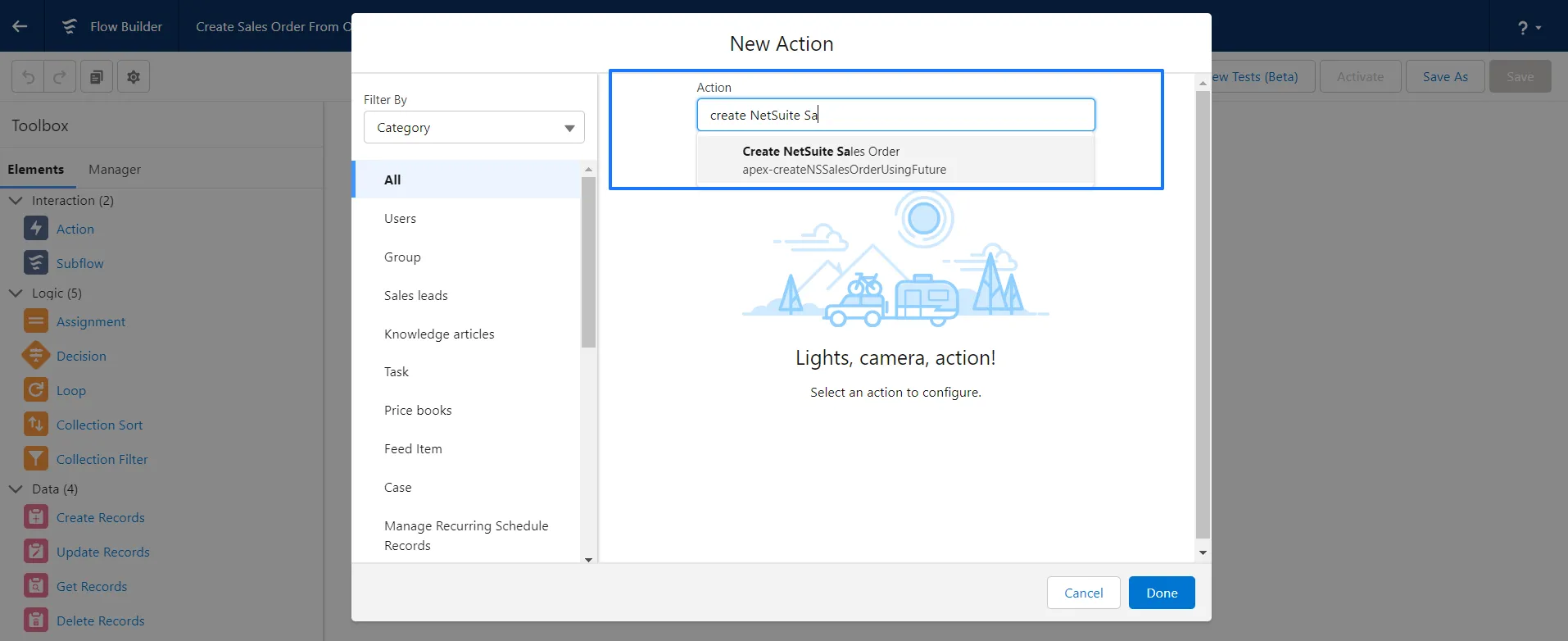Select the Subflow element icon

[36, 262]
